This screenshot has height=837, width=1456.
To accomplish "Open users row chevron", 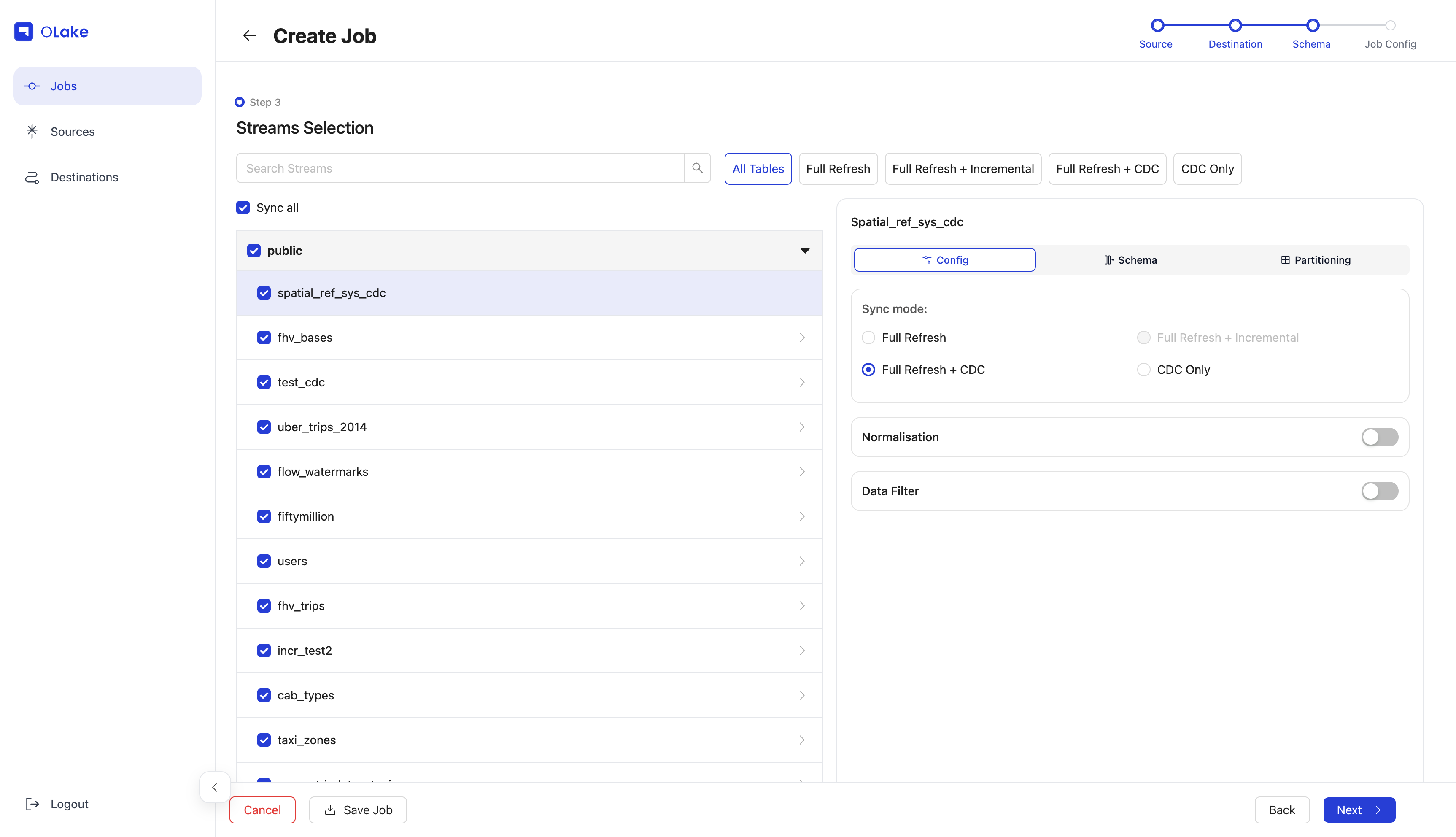I will [802, 561].
